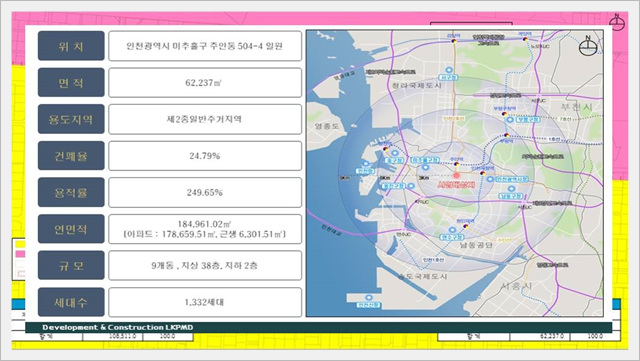Click the location marker on the Songdo peninsula
This screenshot has height=361, width=640.
pos(369,298)
